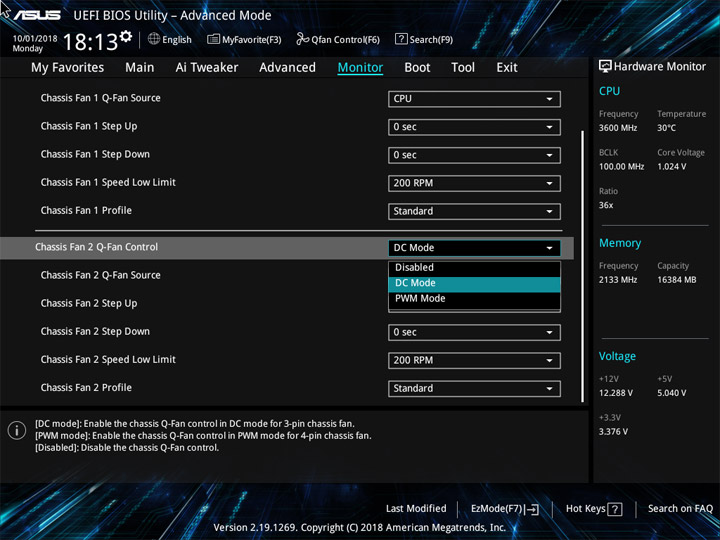Screen dimensions: 720x540
Task: Select the Monitor tab
Action: click(360, 68)
